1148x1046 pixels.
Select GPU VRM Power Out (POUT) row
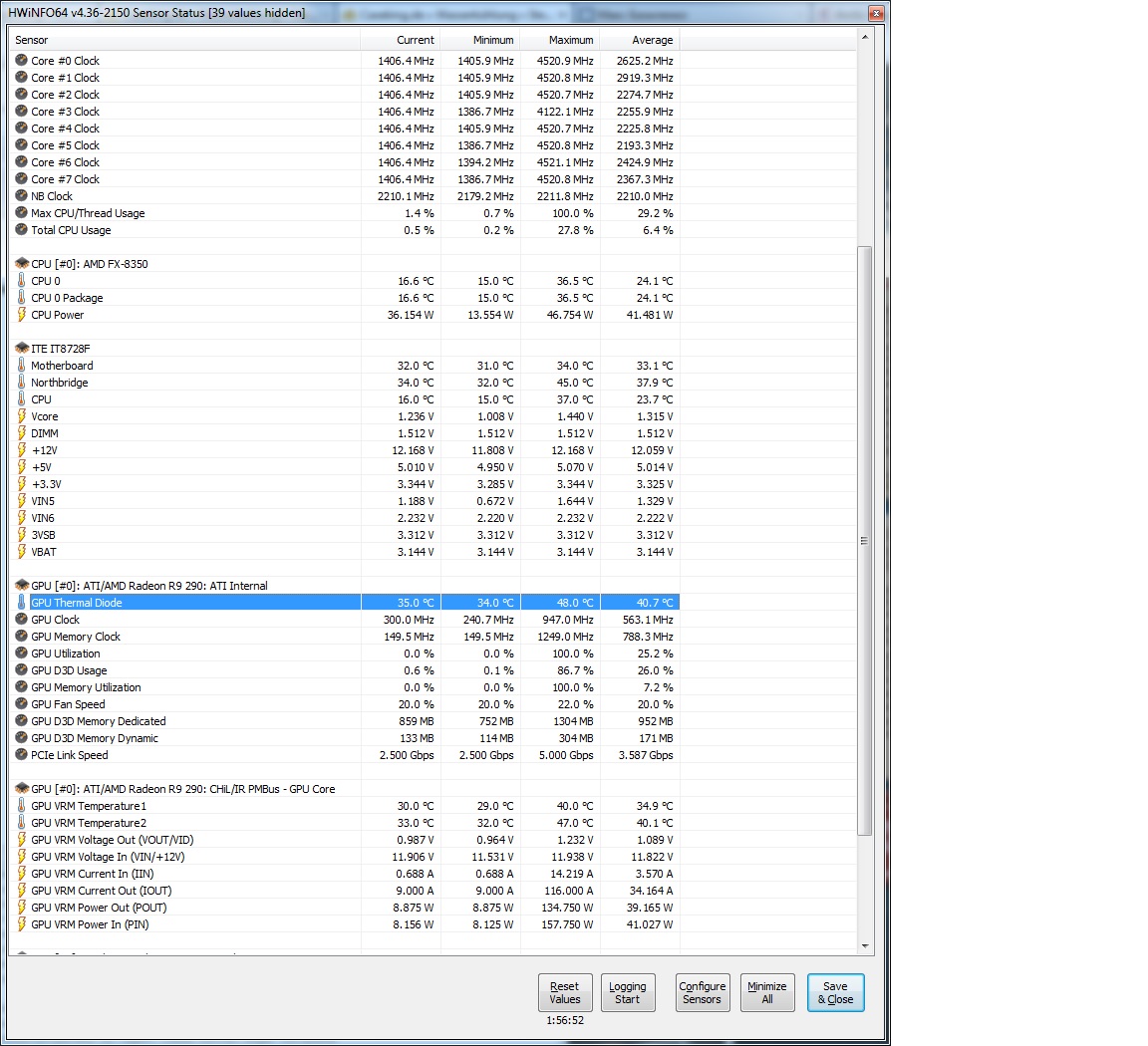pyautogui.click(x=344, y=907)
